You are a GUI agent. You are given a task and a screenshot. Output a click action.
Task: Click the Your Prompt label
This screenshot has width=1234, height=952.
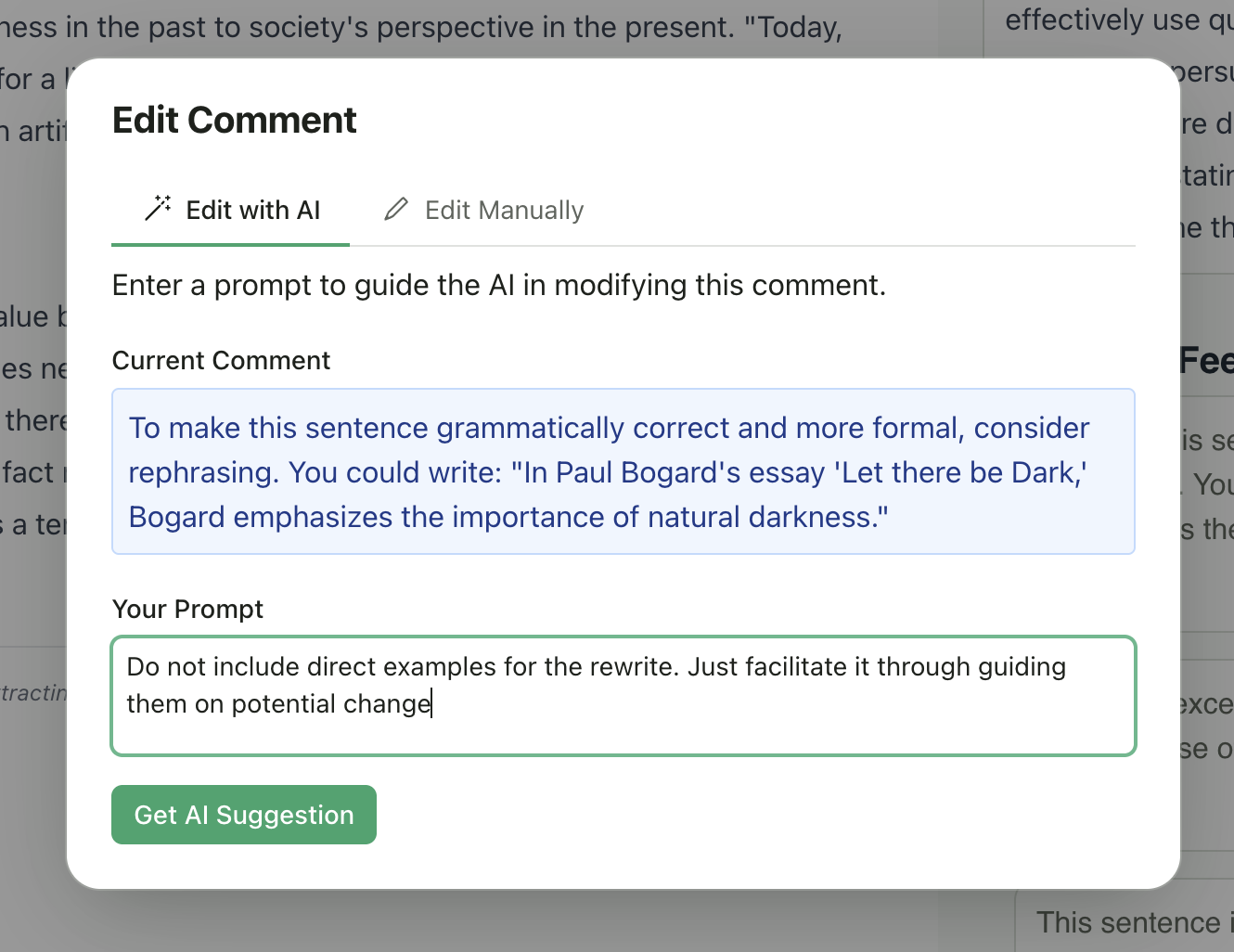click(x=187, y=609)
